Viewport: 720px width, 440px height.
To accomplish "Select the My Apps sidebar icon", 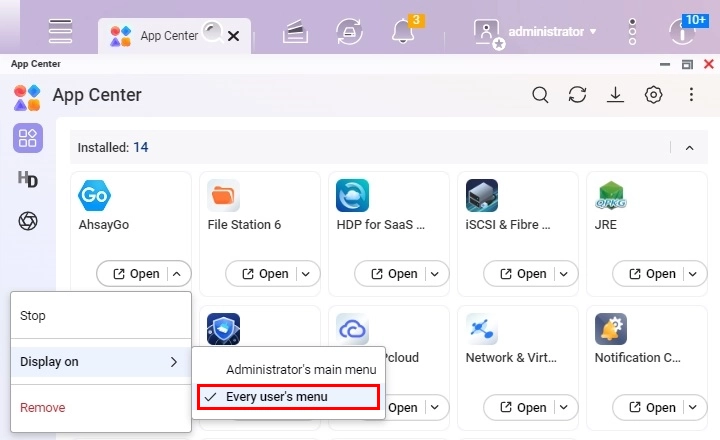I will click(x=28, y=138).
